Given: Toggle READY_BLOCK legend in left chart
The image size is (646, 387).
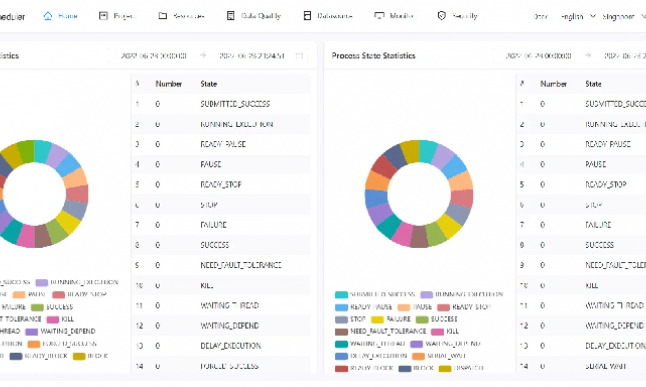Looking at the screenshot, I should click(39, 356).
